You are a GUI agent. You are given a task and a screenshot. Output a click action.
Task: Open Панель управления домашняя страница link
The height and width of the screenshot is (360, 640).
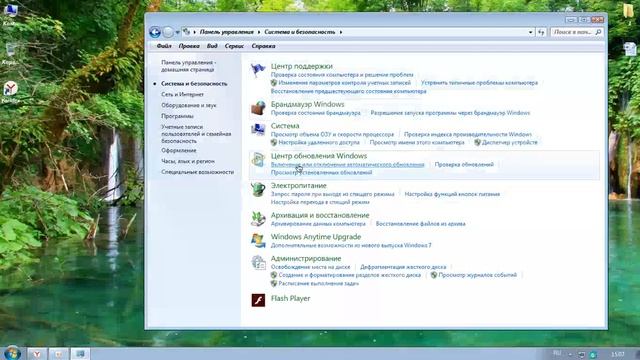point(188,66)
